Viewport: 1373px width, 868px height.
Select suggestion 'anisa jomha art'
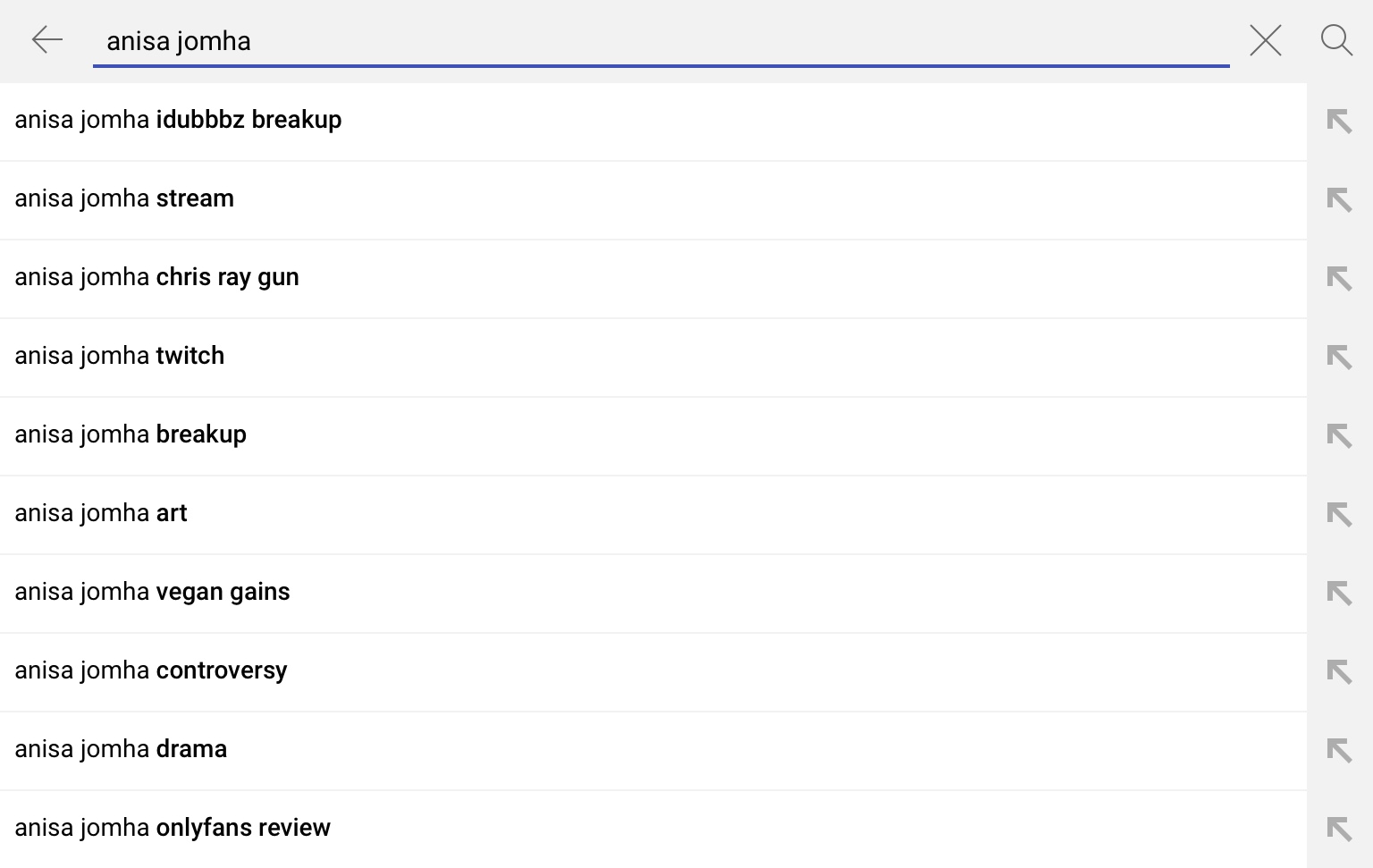tap(653, 515)
